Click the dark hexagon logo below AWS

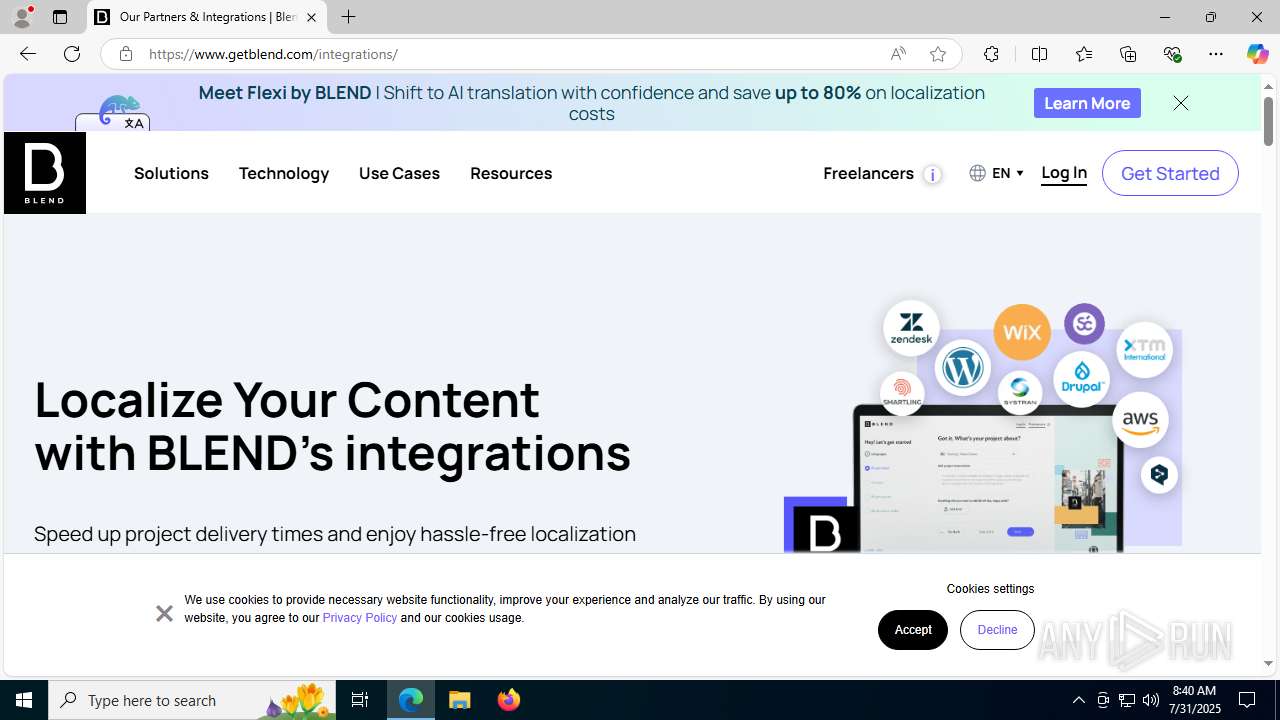[x=1159, y=474]
